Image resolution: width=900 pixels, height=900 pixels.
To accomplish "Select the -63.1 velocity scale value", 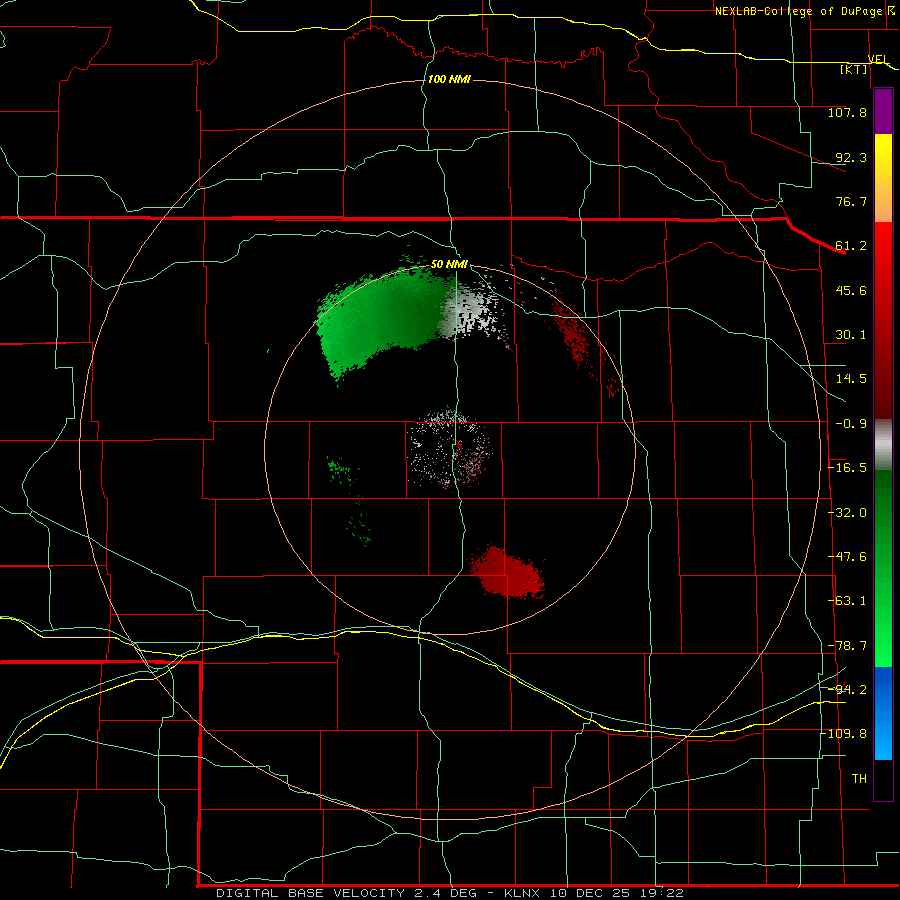I will pos(848,601).
